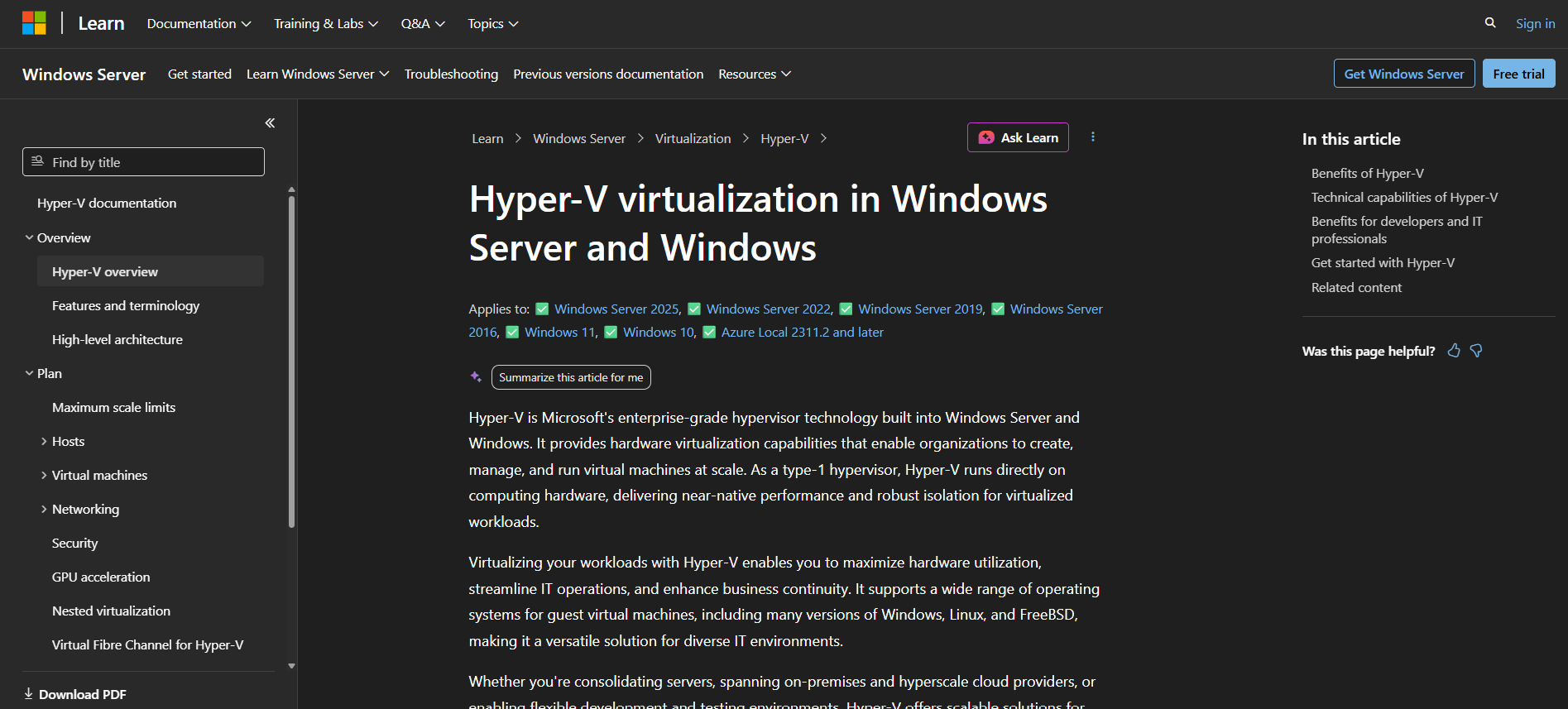The height and width of the screenshot is (709, 1568).
Task: Click the Windows Server product title
Action: (84, 74)
